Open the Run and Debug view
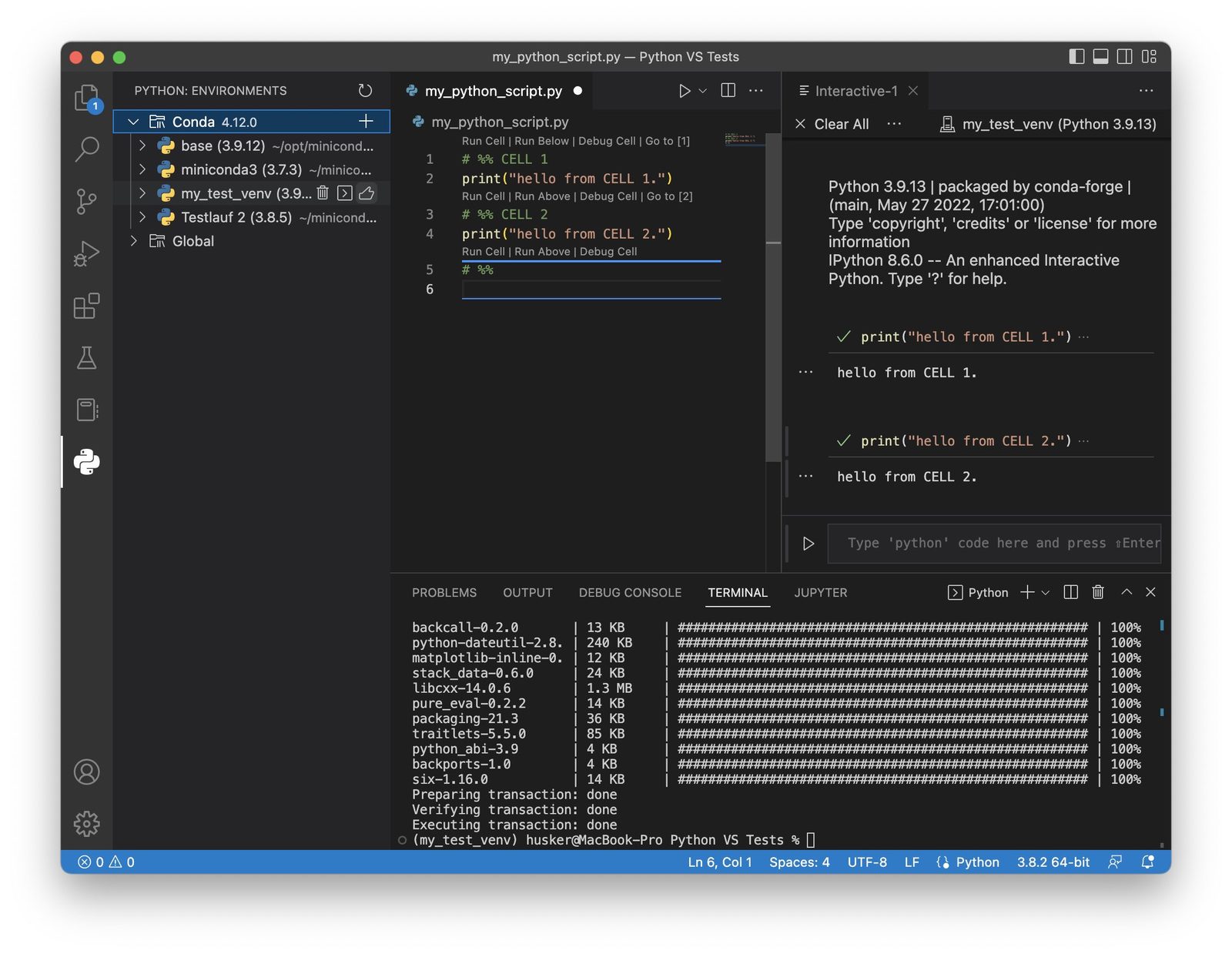The width and height of the screenshot is (1232, 954). 86,253
